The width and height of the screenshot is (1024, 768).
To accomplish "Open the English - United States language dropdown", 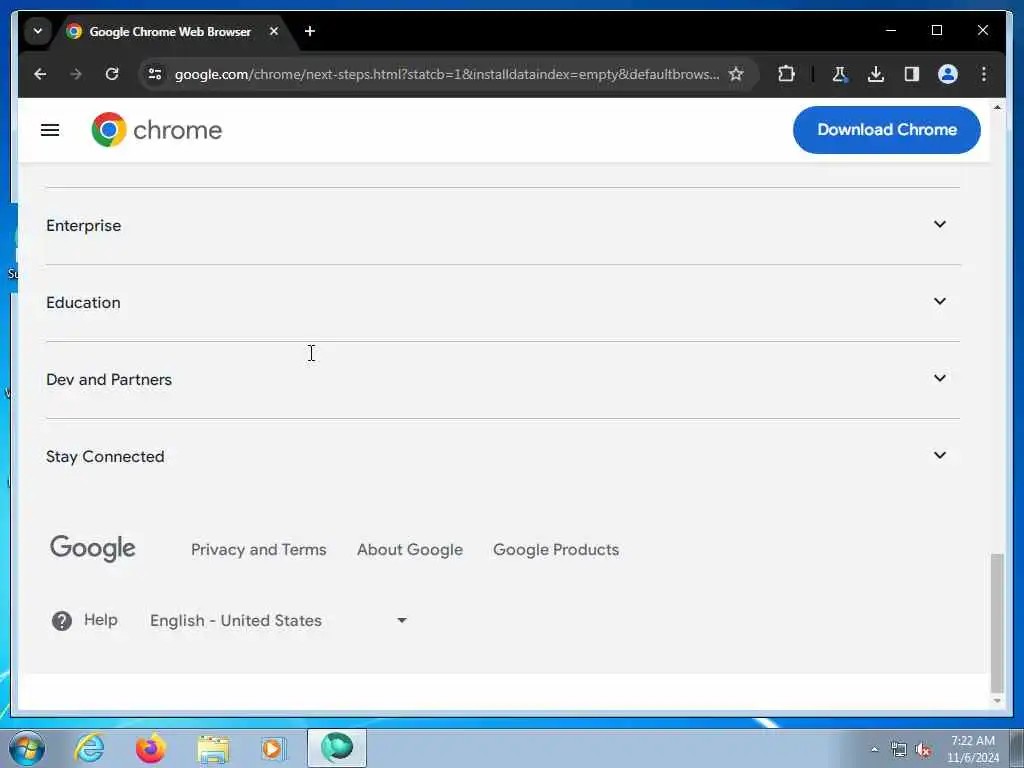I will 279,620.
